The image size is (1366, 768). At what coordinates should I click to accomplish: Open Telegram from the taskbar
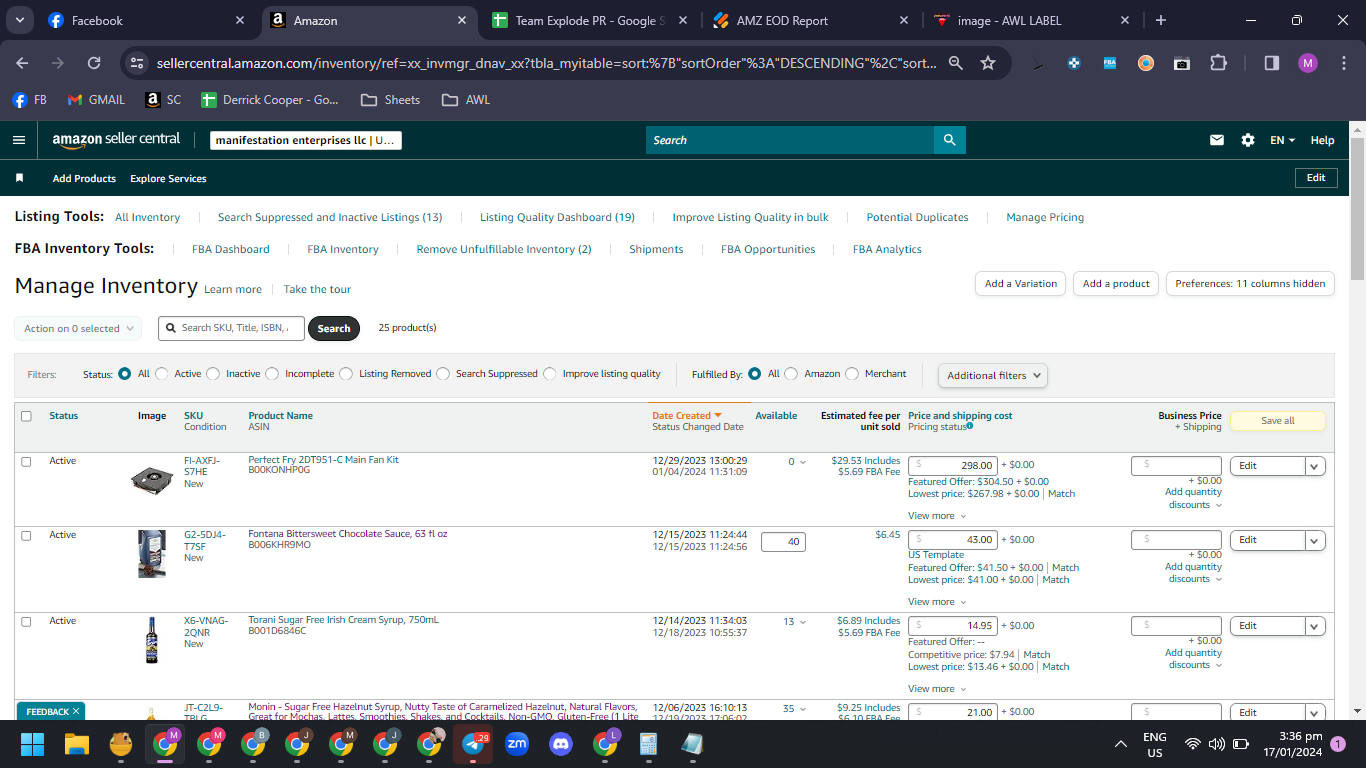click(473, 744)
